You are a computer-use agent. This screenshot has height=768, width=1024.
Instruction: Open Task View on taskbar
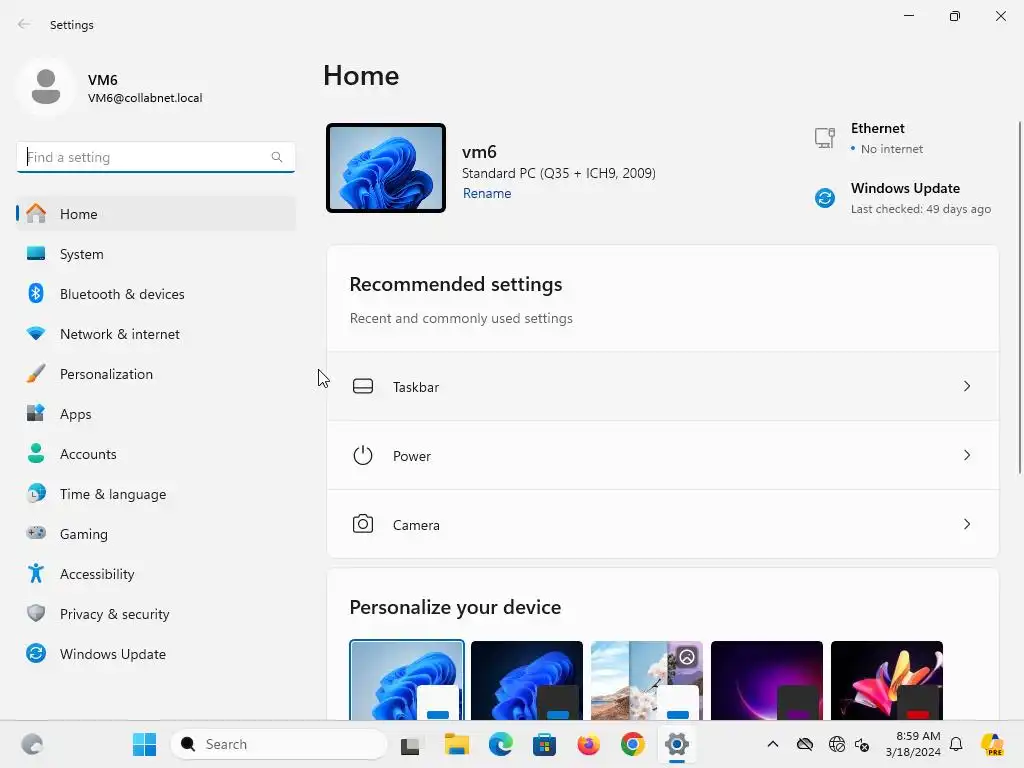pyautogui.click(x=411, y=744)
